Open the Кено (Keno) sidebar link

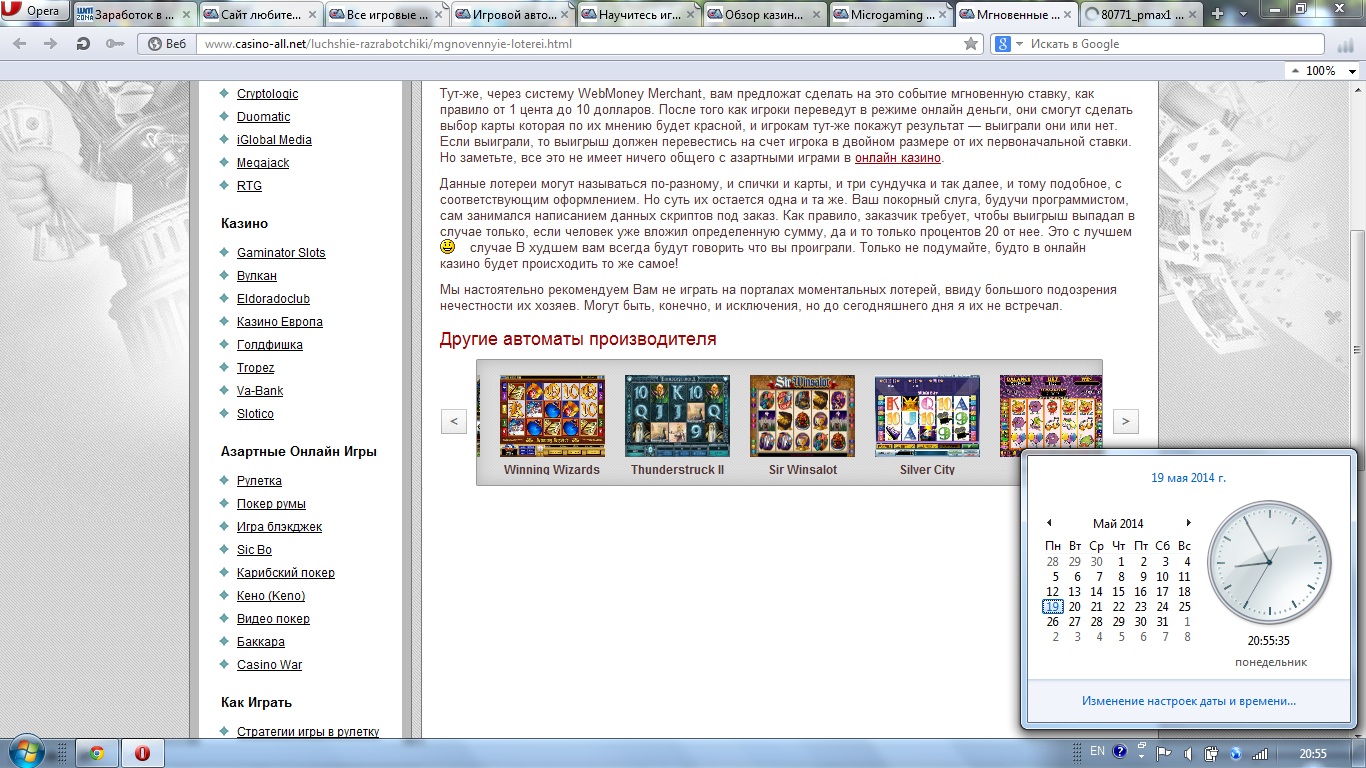coord(271,596)
